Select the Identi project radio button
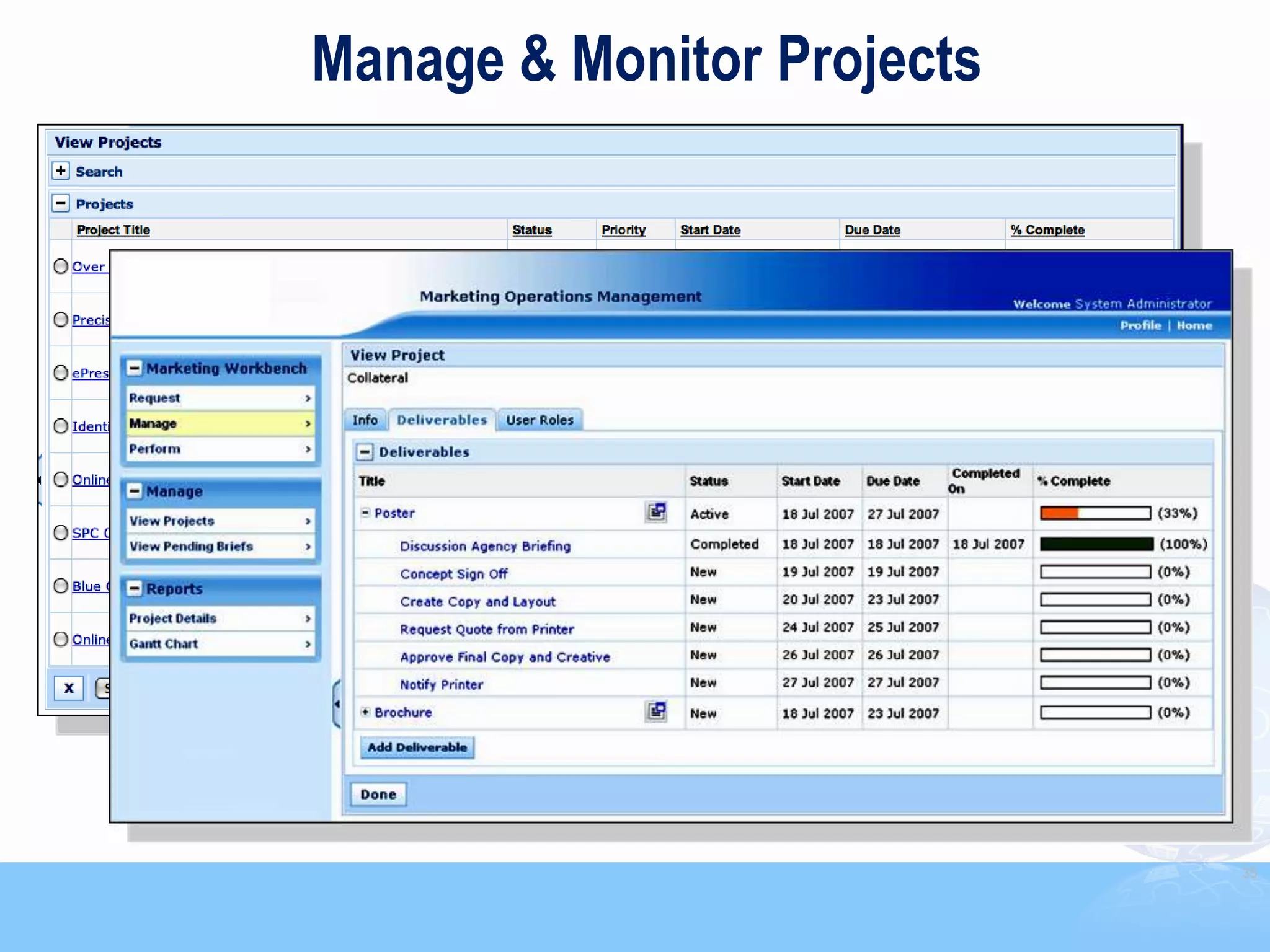The width and height of the screenshot is (1270, 952). coord(61,426)
